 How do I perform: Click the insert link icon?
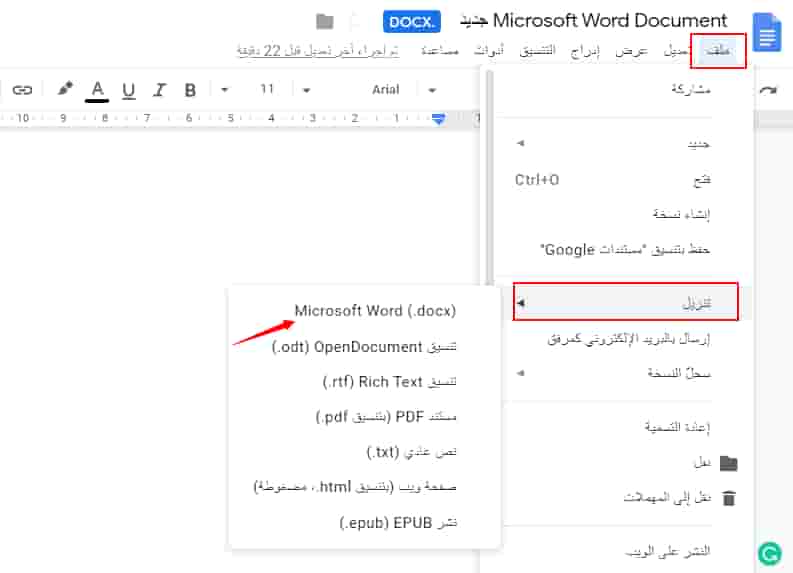(22, 90)
